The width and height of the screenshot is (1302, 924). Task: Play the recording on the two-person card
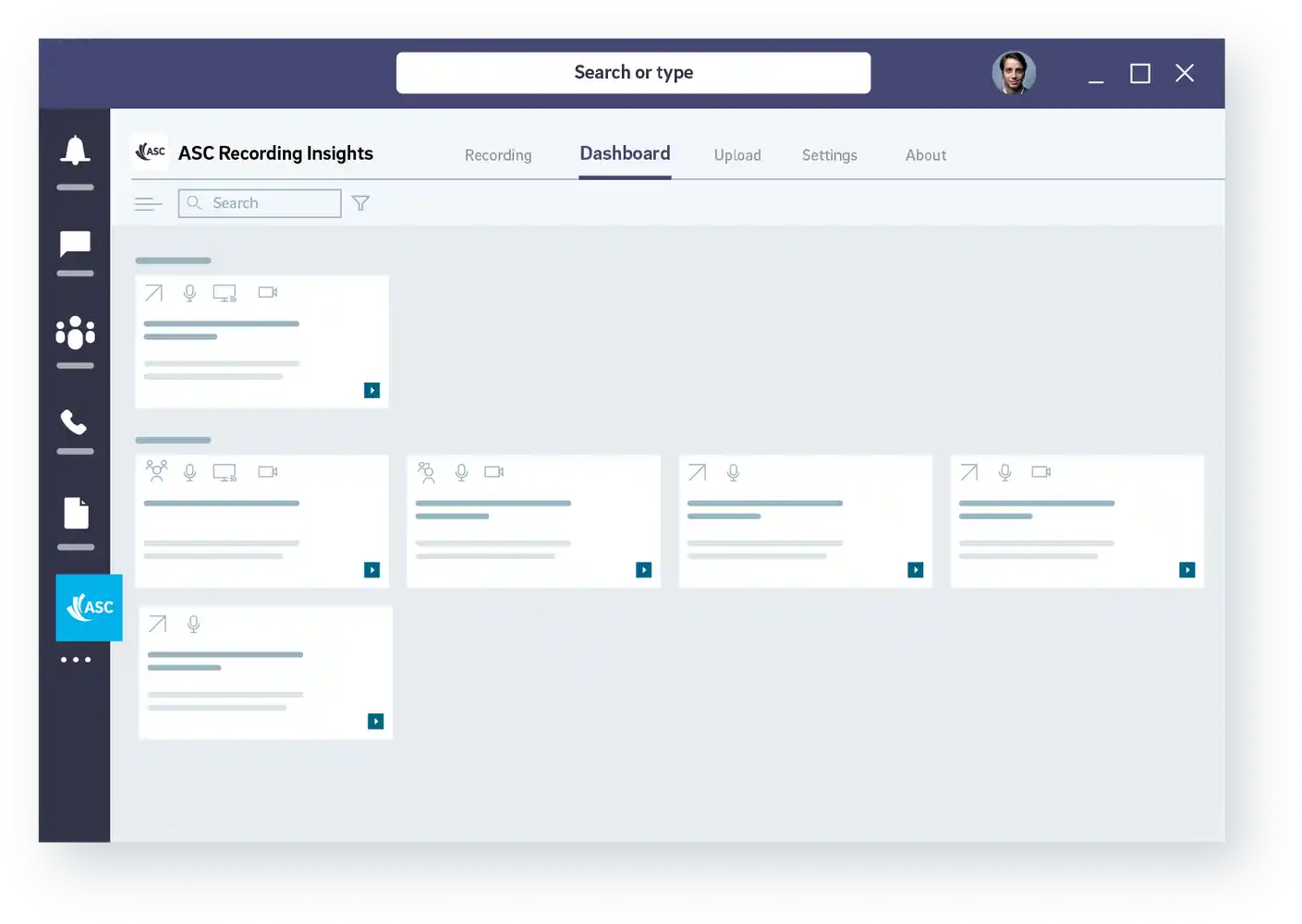644,570
